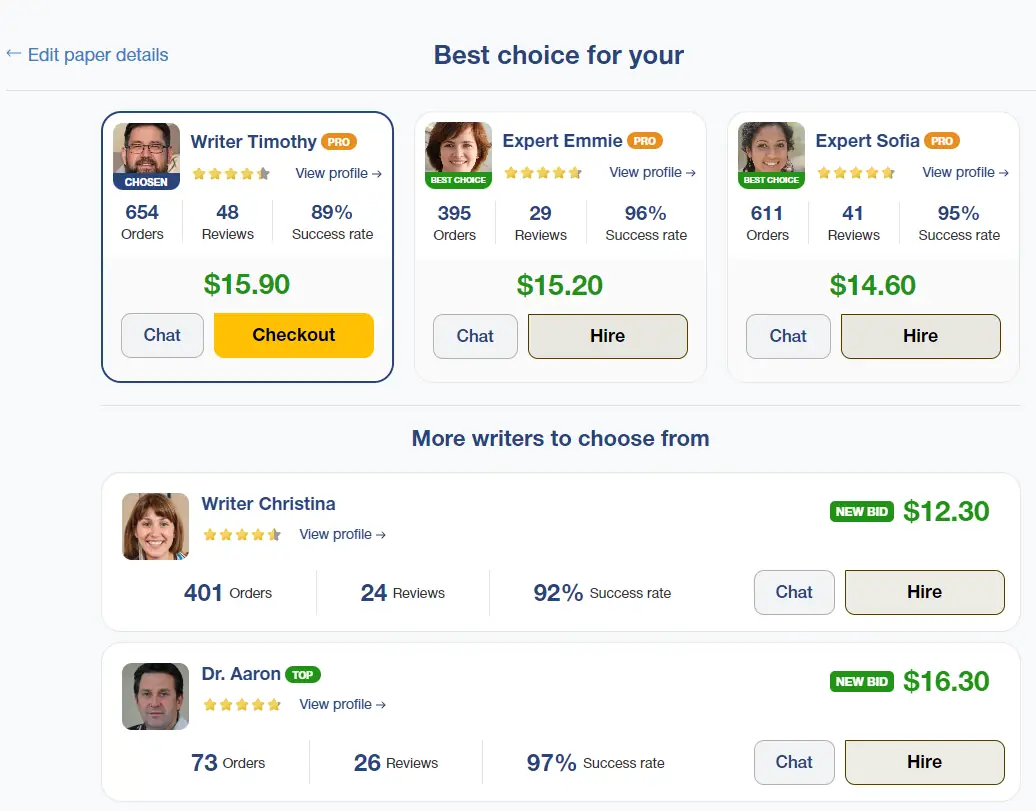Click Writer Timothy's star rating
The image size is (1036, 811).
tap(231, 174)
